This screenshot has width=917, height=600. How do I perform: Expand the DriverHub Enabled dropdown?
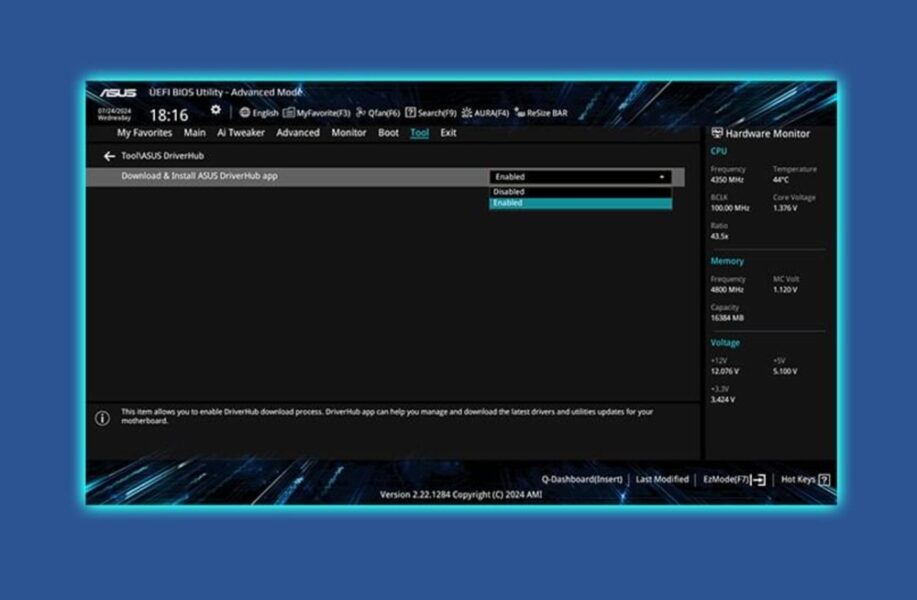[x=580, y=177]
